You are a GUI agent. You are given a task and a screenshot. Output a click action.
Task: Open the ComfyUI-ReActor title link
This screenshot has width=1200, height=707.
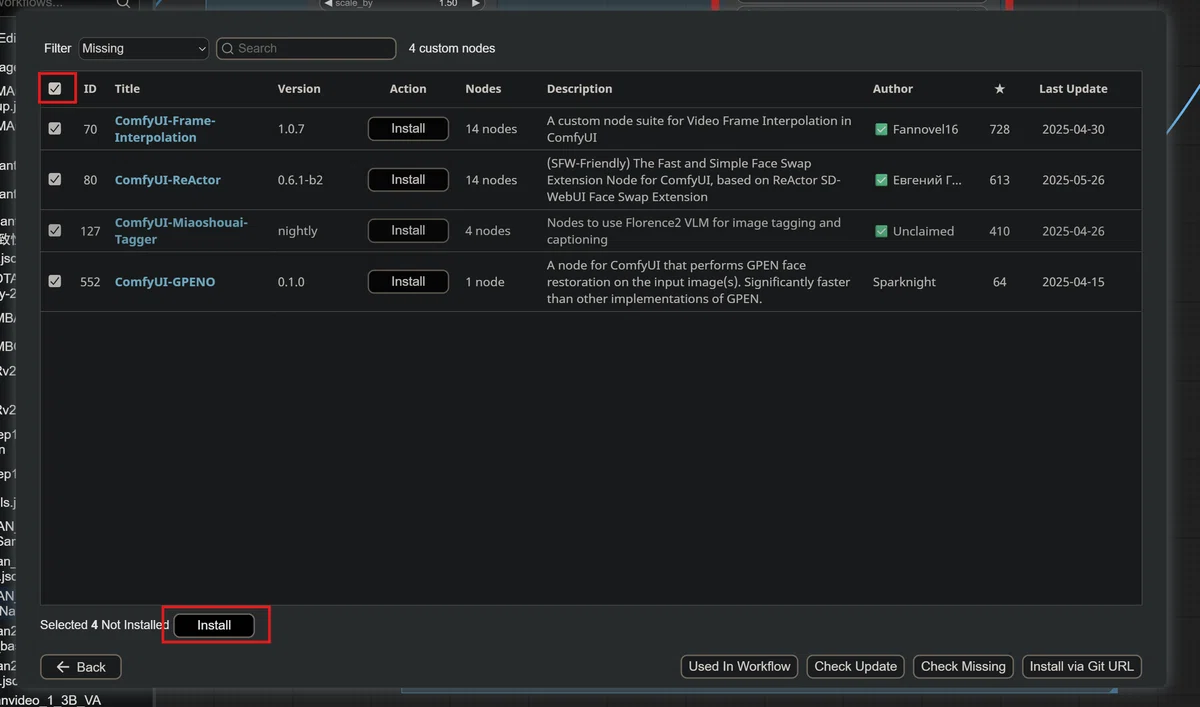tap(168, 180)
